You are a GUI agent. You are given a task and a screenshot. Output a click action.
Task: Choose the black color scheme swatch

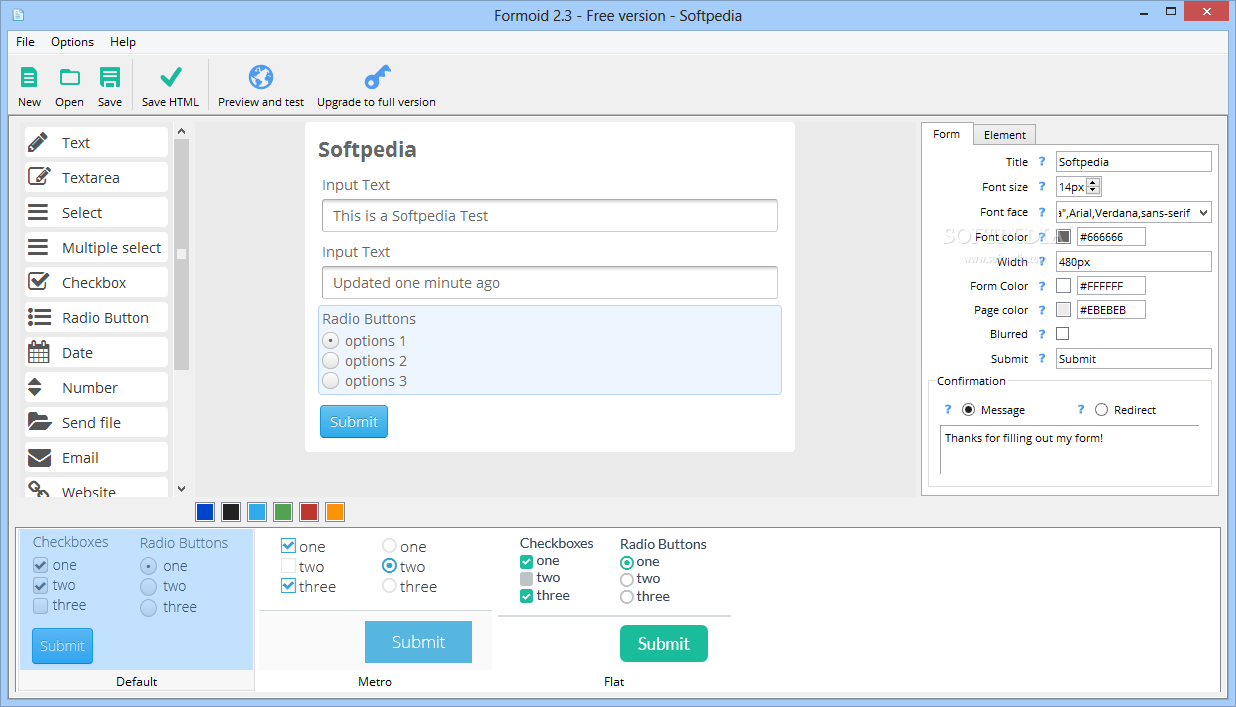pos(231,512)
